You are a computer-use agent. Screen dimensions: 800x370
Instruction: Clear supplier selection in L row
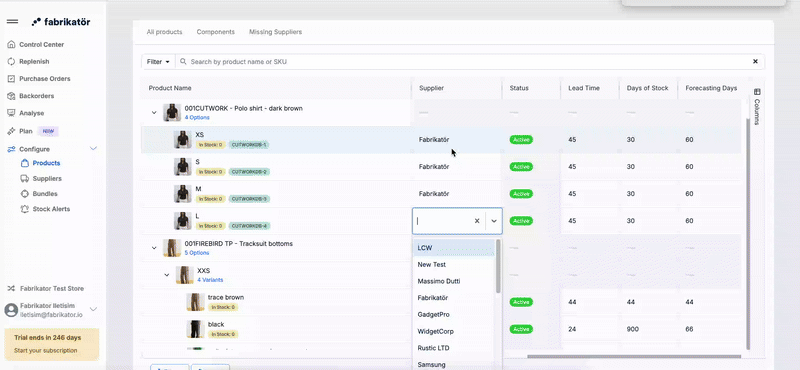[477, 221]
